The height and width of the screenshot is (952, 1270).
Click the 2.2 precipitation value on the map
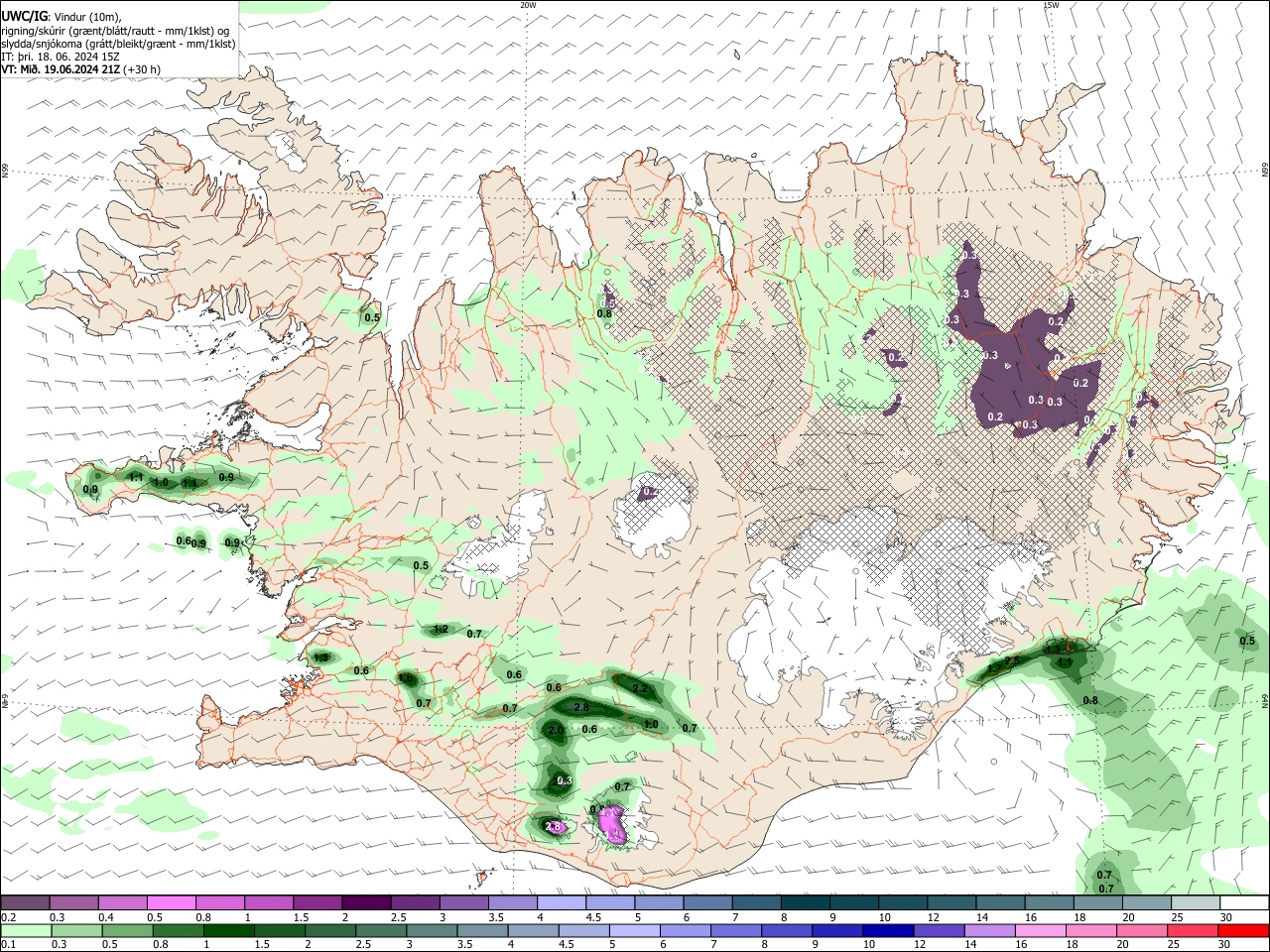tap(640, 688)
